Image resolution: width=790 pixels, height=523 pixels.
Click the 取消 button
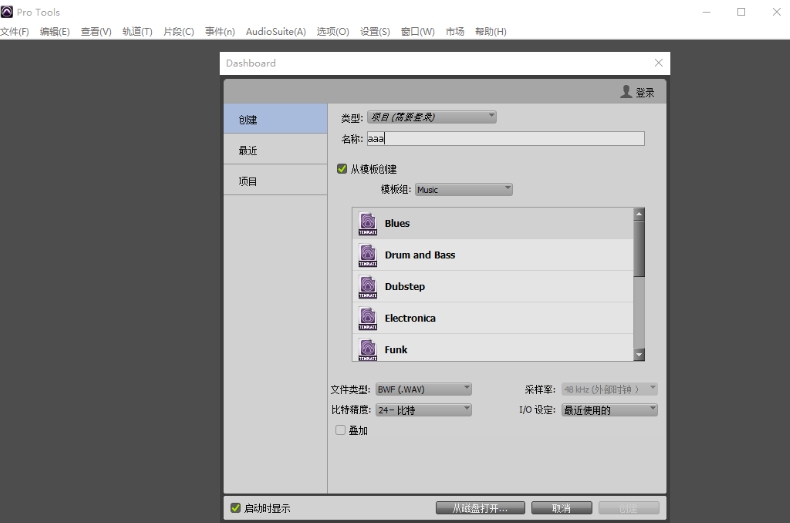click(x=561, y=508)
